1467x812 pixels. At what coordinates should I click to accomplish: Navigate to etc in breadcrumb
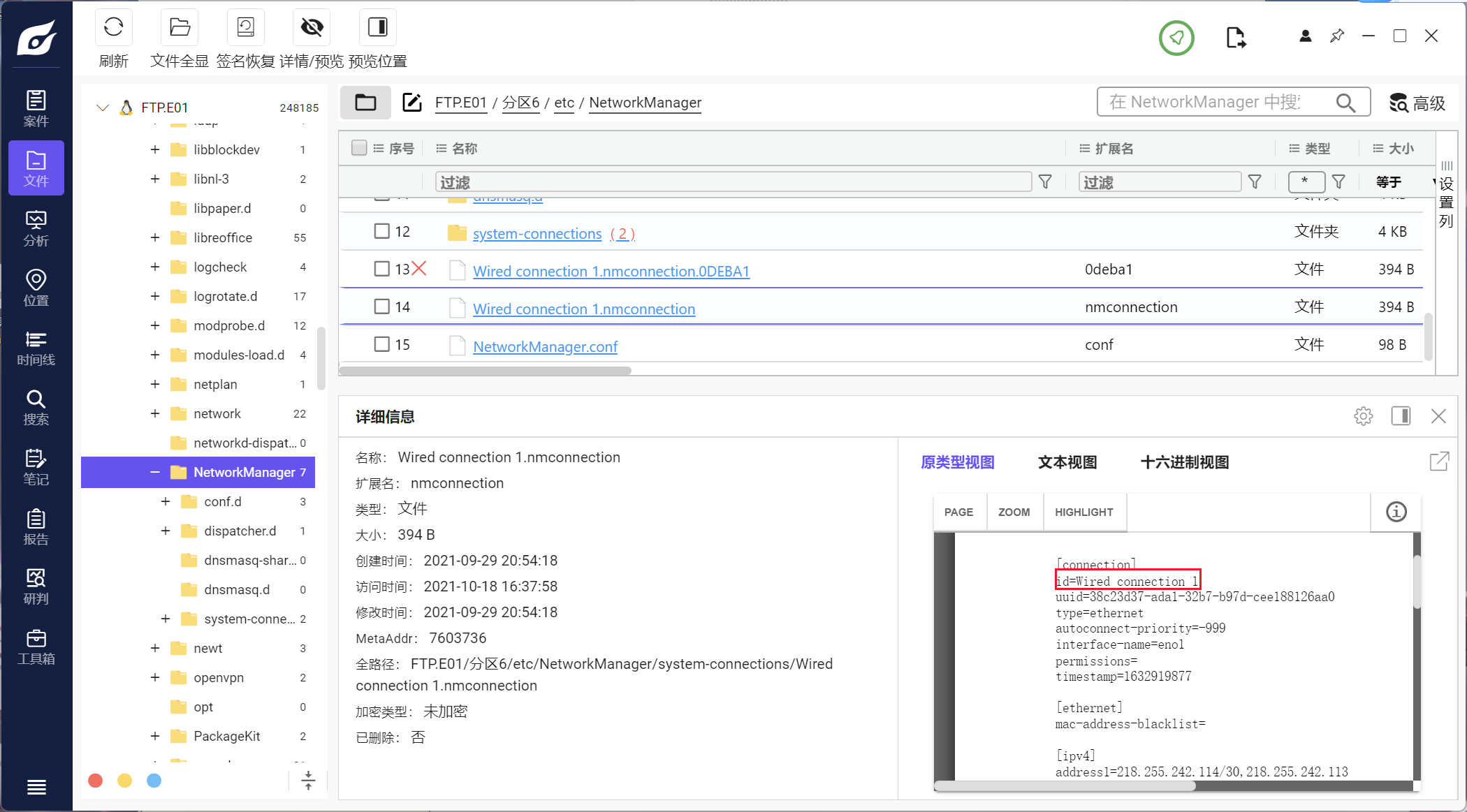[564, 103]
